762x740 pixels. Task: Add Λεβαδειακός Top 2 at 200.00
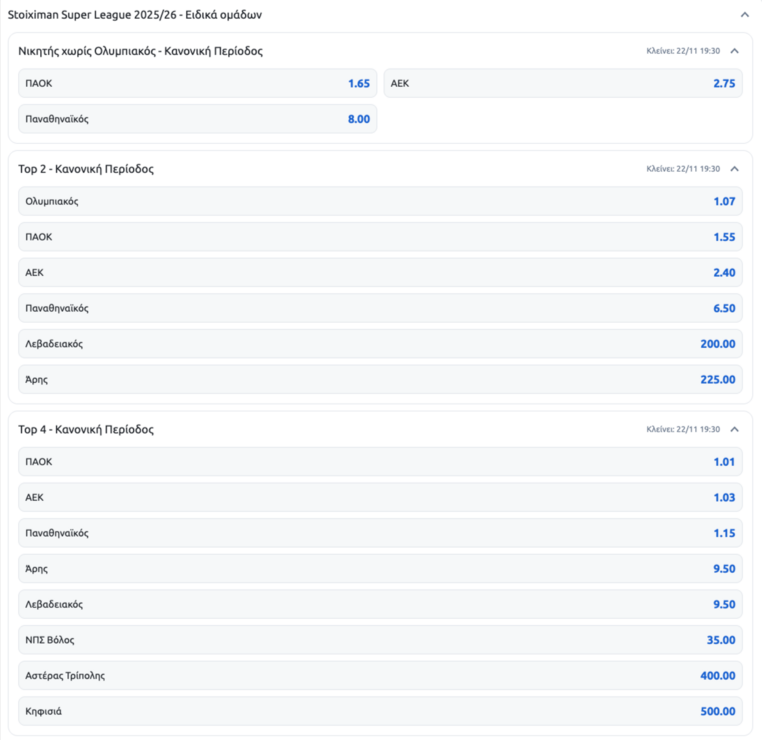380,344
